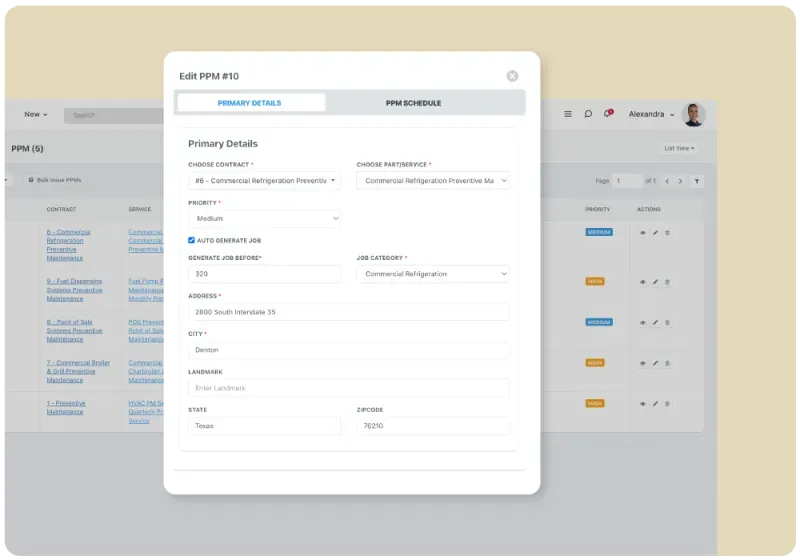
Task: View the third PPM row with eye icon
Action: [643, 323]
